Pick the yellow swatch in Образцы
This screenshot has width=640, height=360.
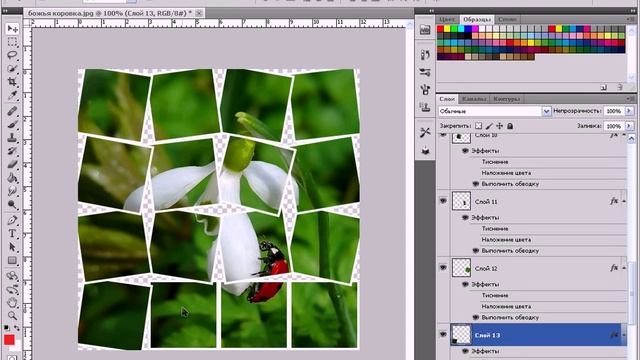[447, 29]
